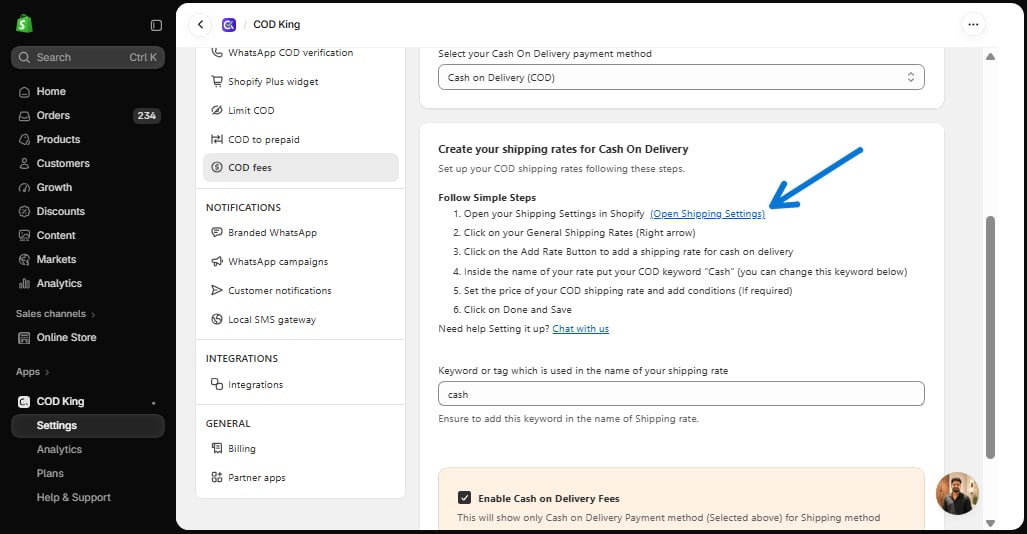
Task: Click the COD King app icon in sidebar
Action: (24, 402)
